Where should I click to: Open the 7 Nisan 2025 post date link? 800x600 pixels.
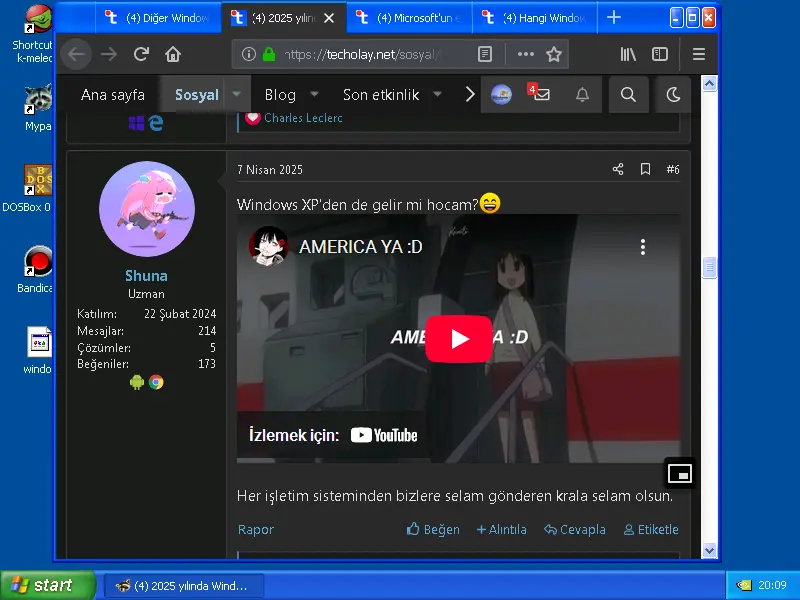(270, 169)
